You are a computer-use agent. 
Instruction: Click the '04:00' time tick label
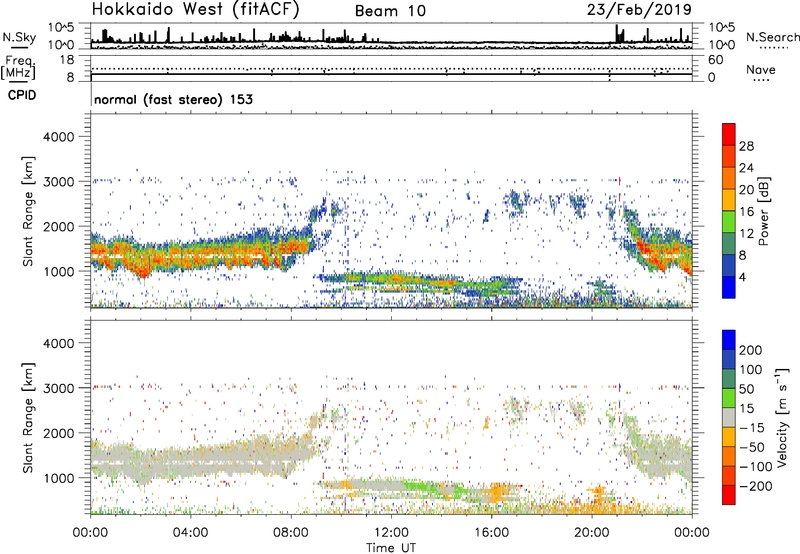coord(190,533)
